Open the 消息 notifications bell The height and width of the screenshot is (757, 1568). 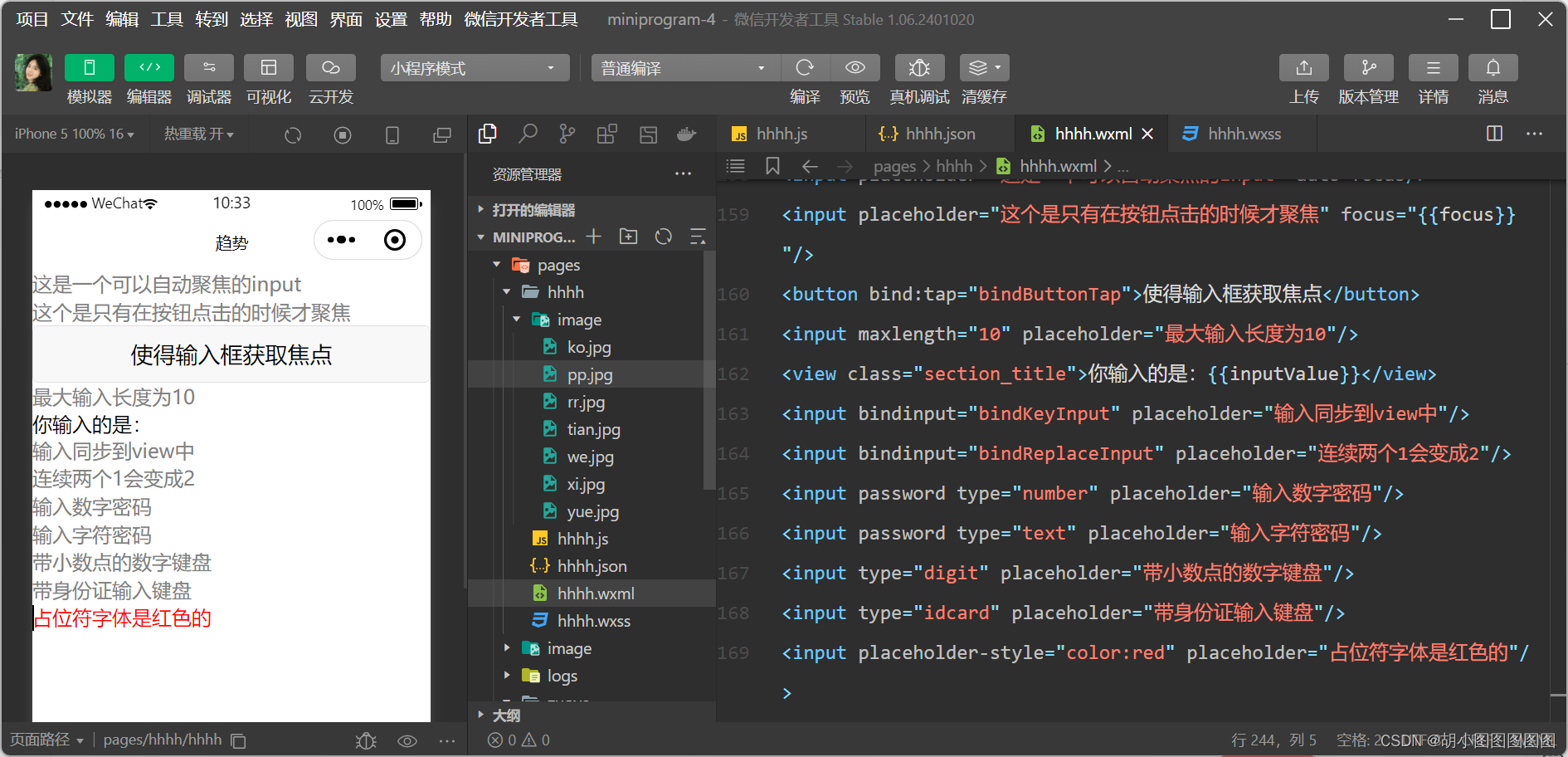(x=1493, y=67)
